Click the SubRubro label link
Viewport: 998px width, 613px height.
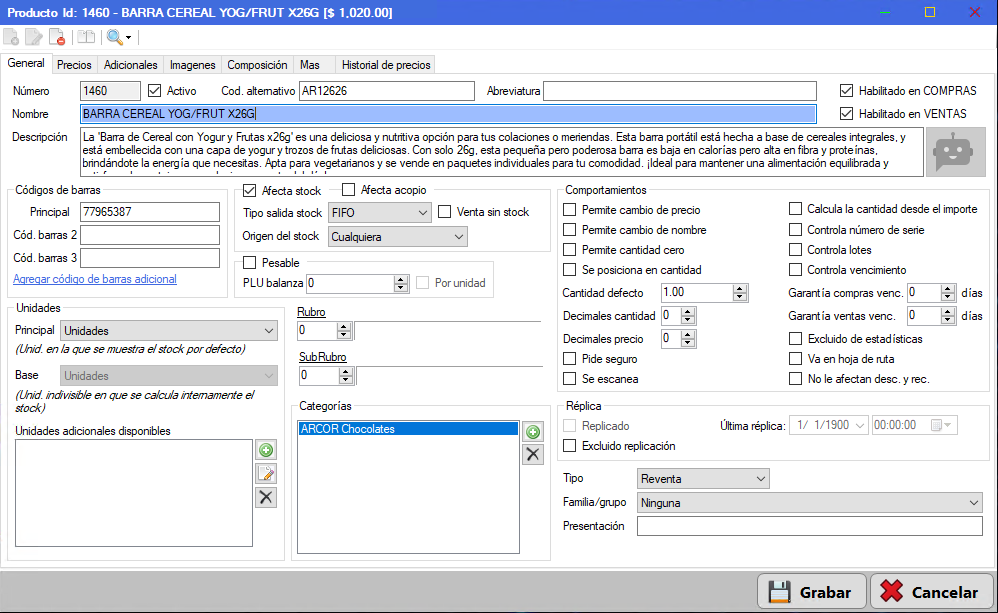[323, 357]
